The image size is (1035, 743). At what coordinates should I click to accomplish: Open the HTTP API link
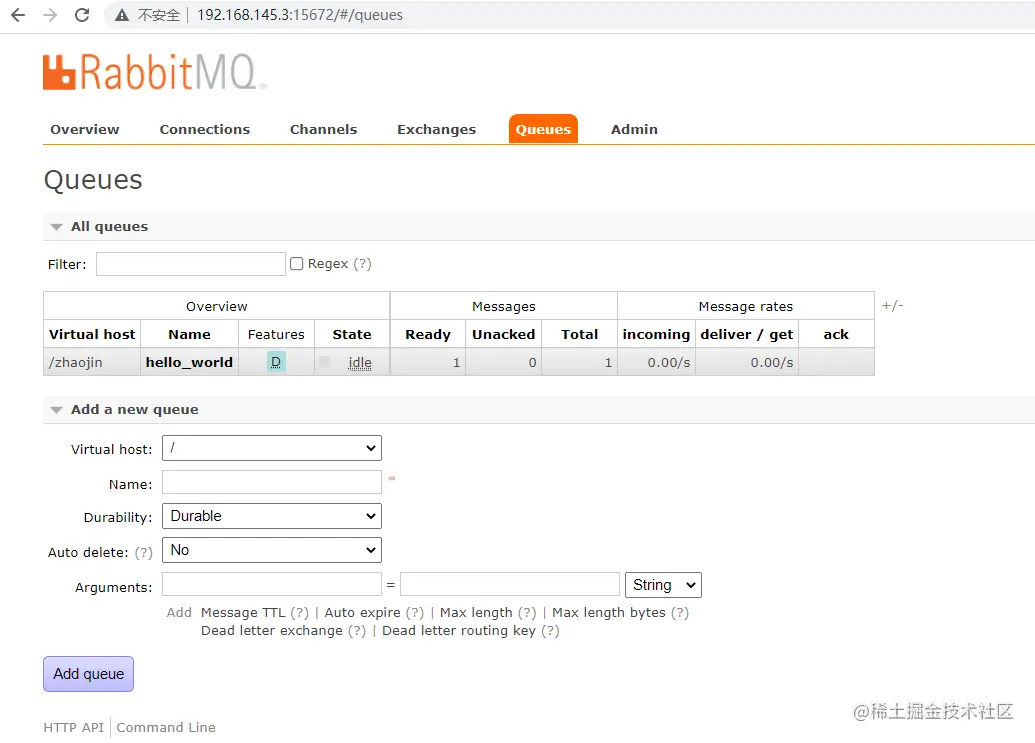(73, 727)
